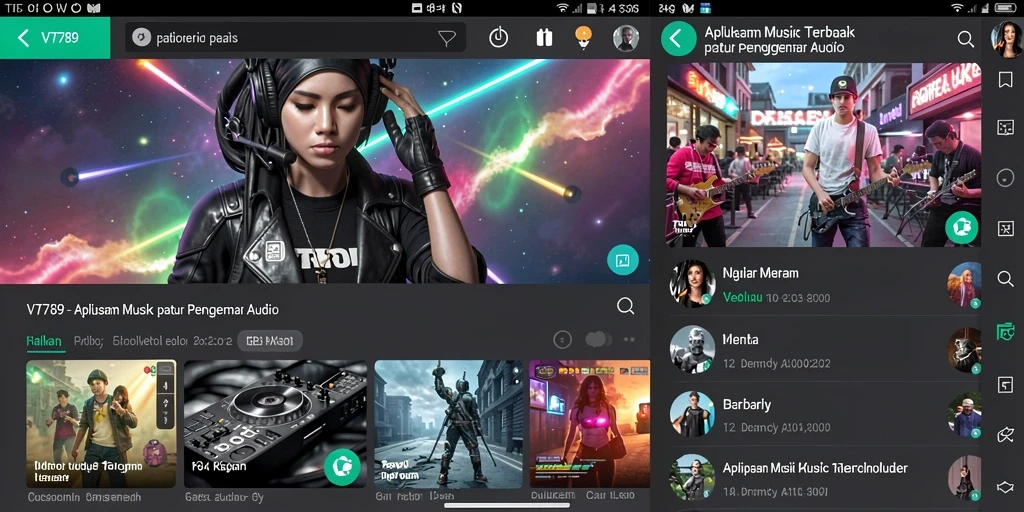1024x512 pixels.
Task: Open the neon street woman thumbnail
Action: [x=590, y=424]
